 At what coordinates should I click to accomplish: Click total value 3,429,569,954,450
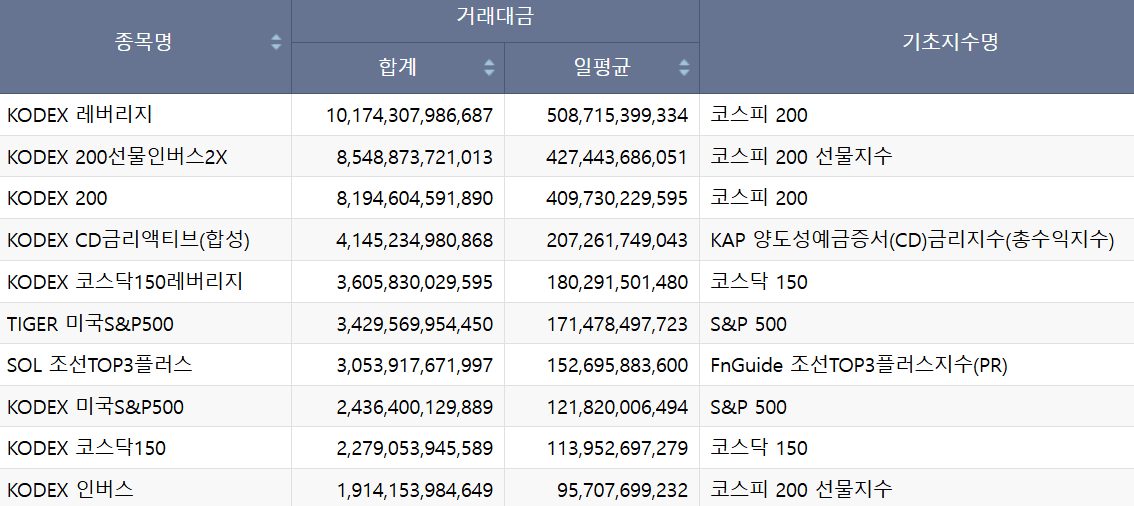coord(415,324)
